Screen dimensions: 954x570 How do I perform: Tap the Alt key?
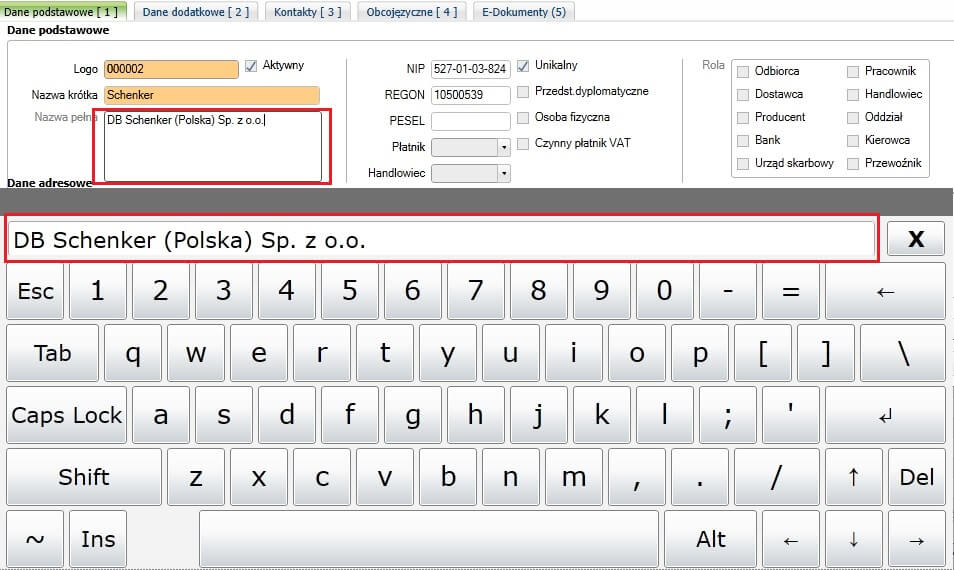[x=711, y=539]
